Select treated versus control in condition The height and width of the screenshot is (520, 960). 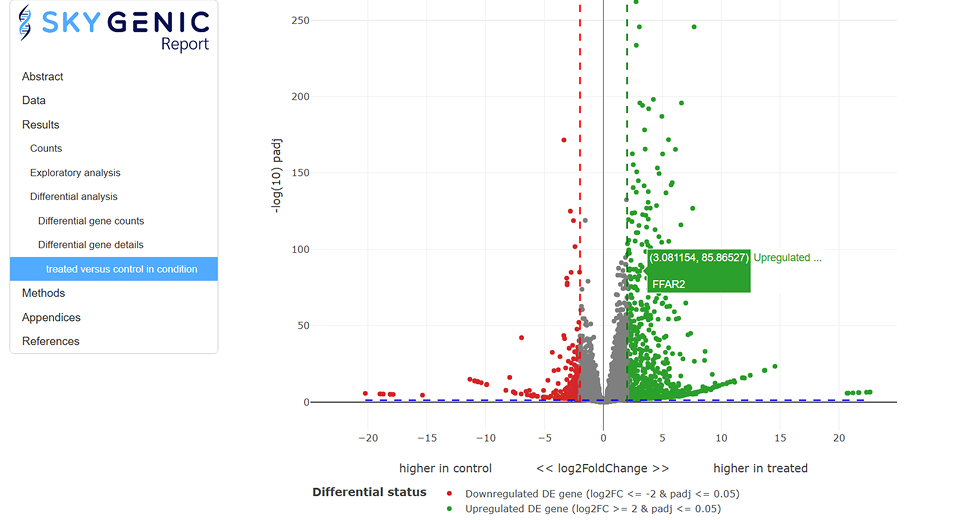pyautogui.click(x=121, y=269)
